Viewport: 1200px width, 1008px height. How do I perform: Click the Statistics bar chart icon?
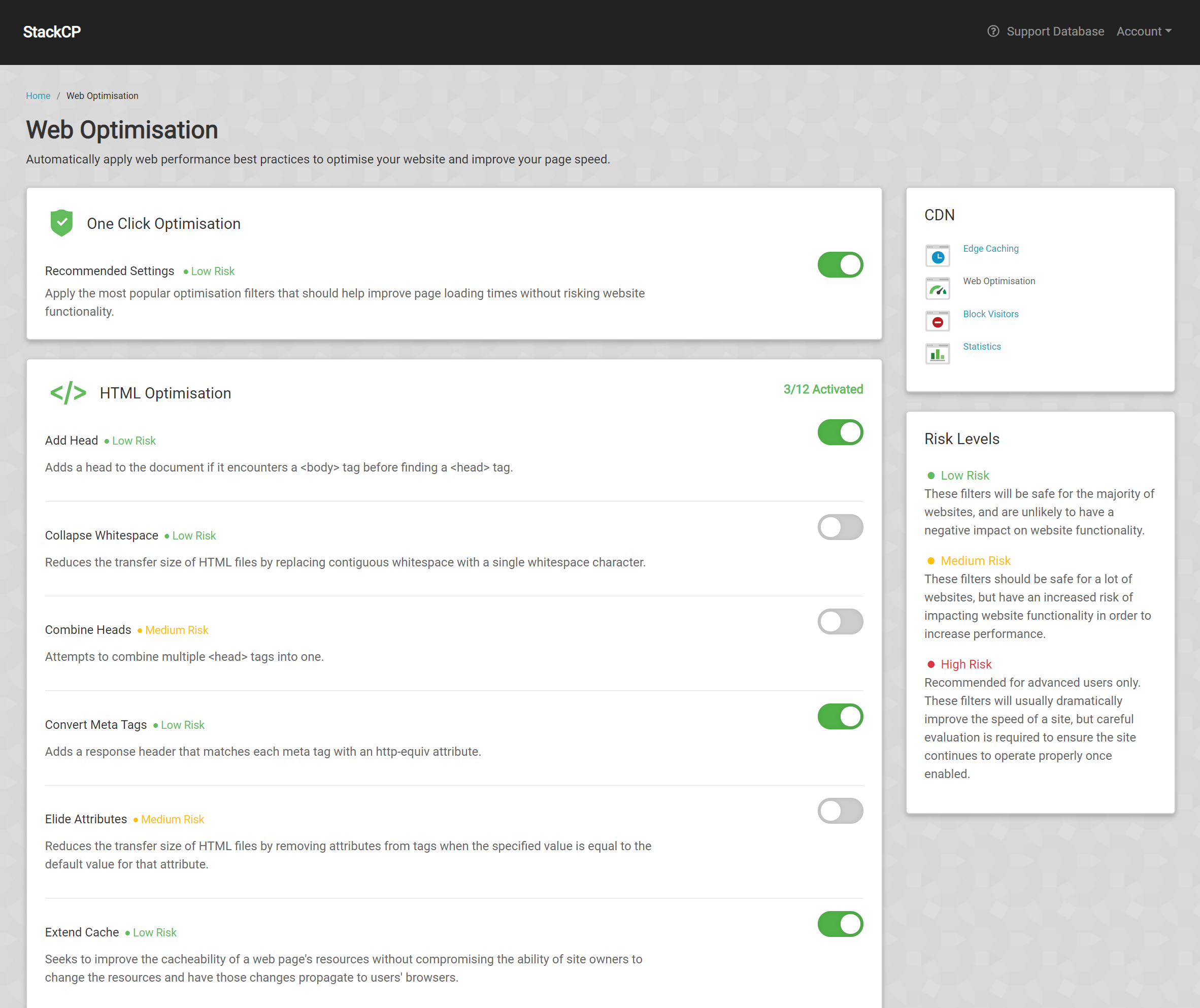tap(937, 354)
